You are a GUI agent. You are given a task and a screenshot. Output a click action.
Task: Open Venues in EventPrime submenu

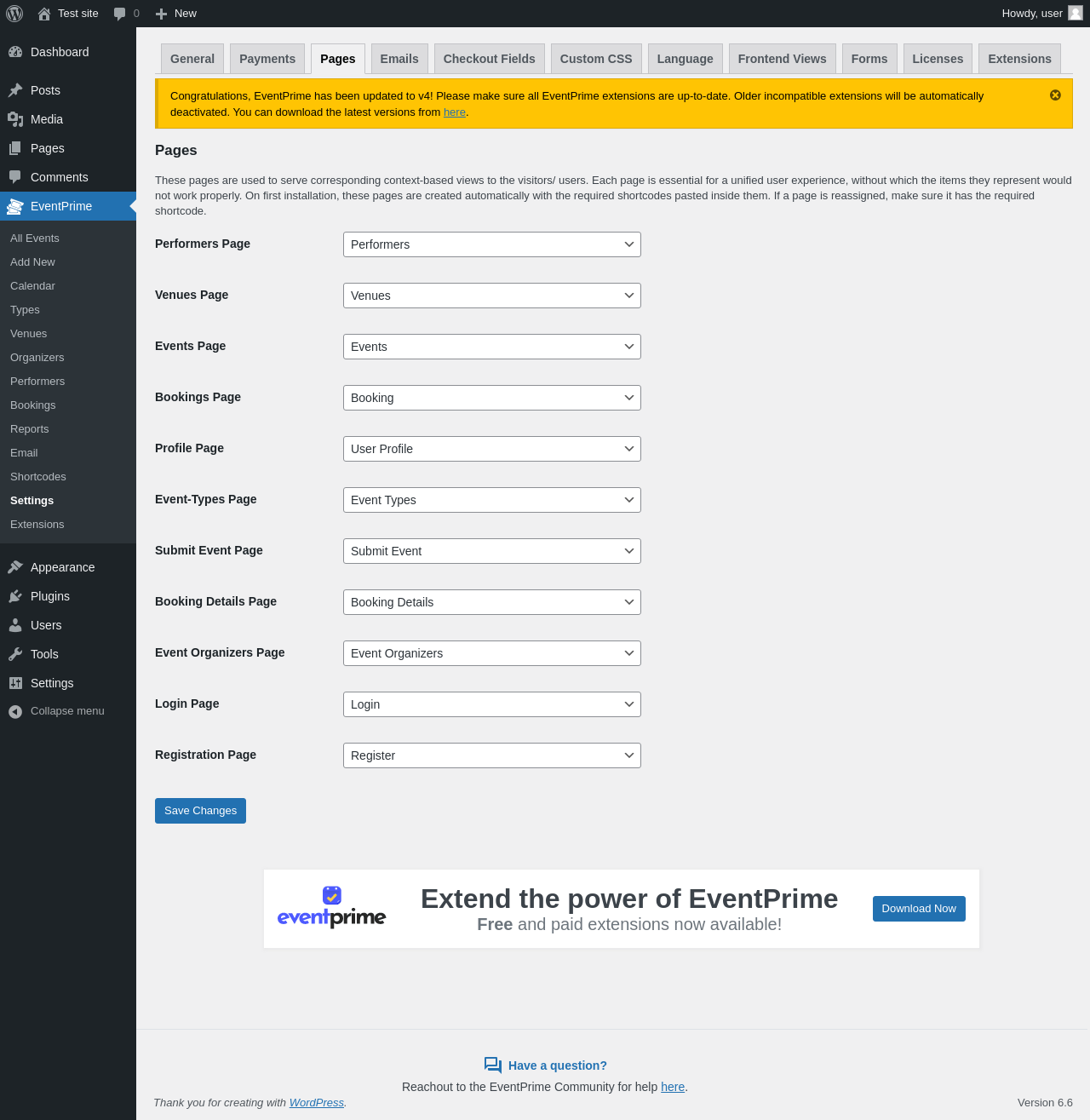click(x=68, y=334)
